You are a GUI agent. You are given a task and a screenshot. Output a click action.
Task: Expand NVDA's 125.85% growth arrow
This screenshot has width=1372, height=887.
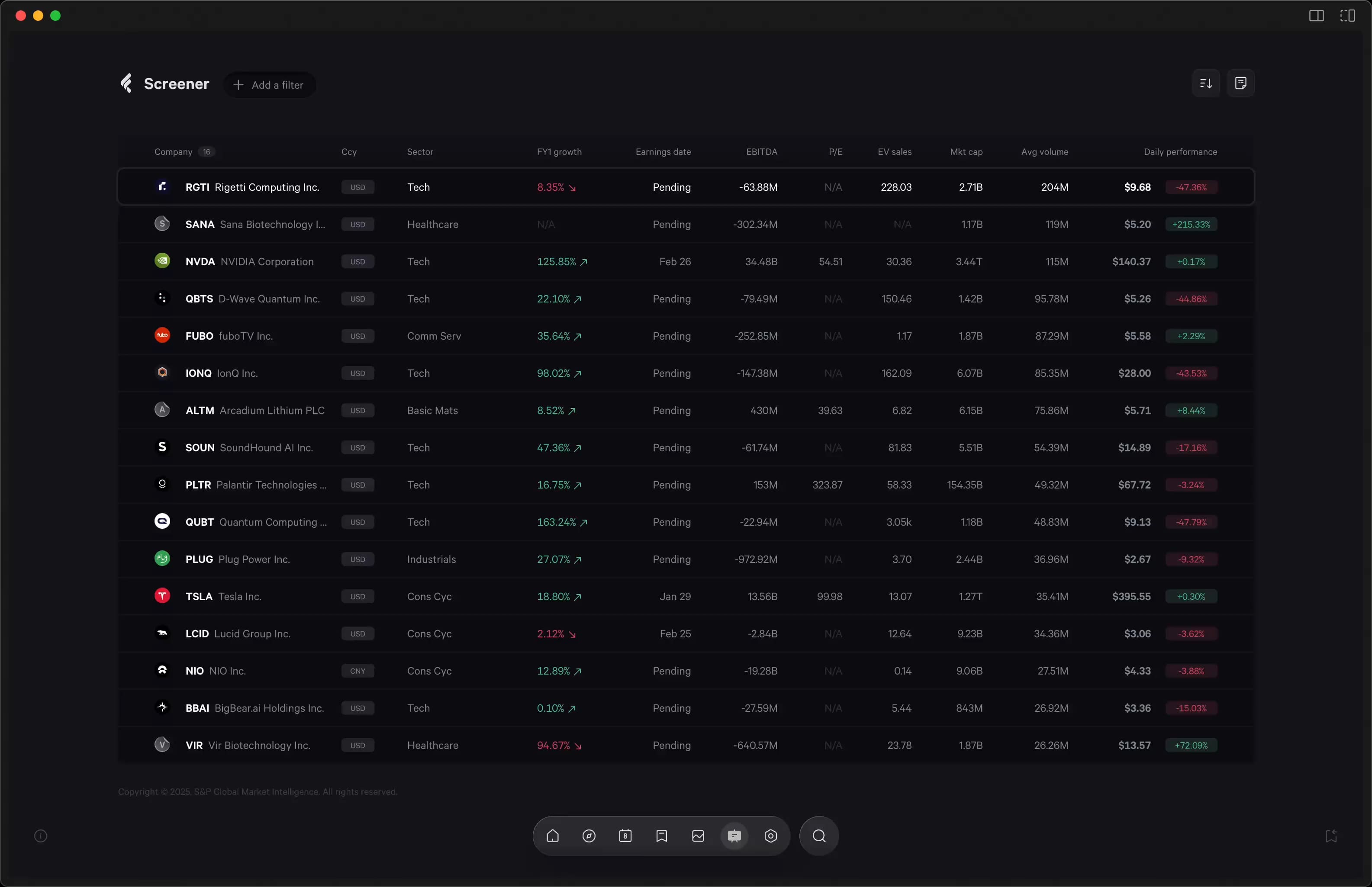pos(583,261)
